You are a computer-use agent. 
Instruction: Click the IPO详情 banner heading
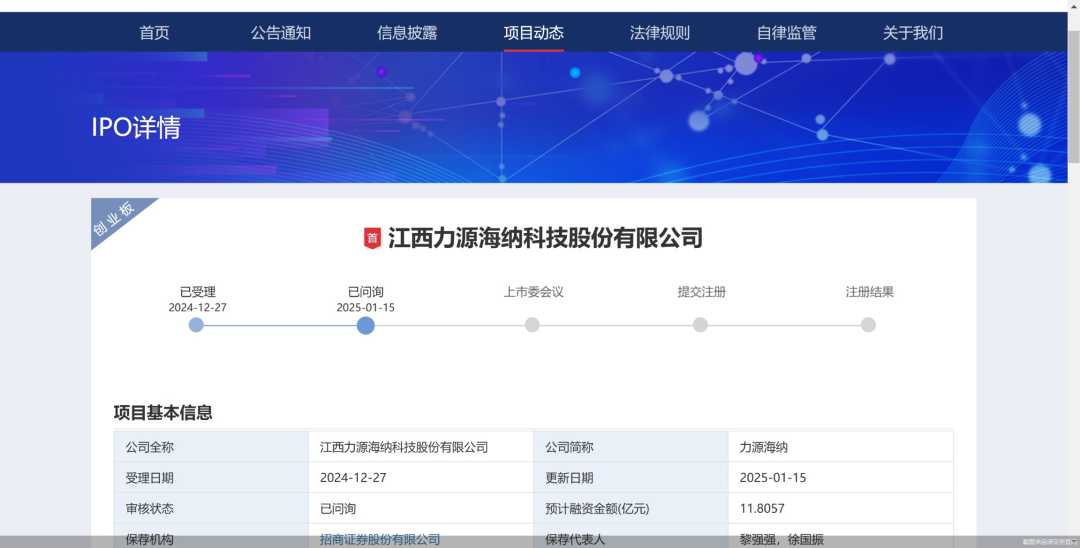136,127
